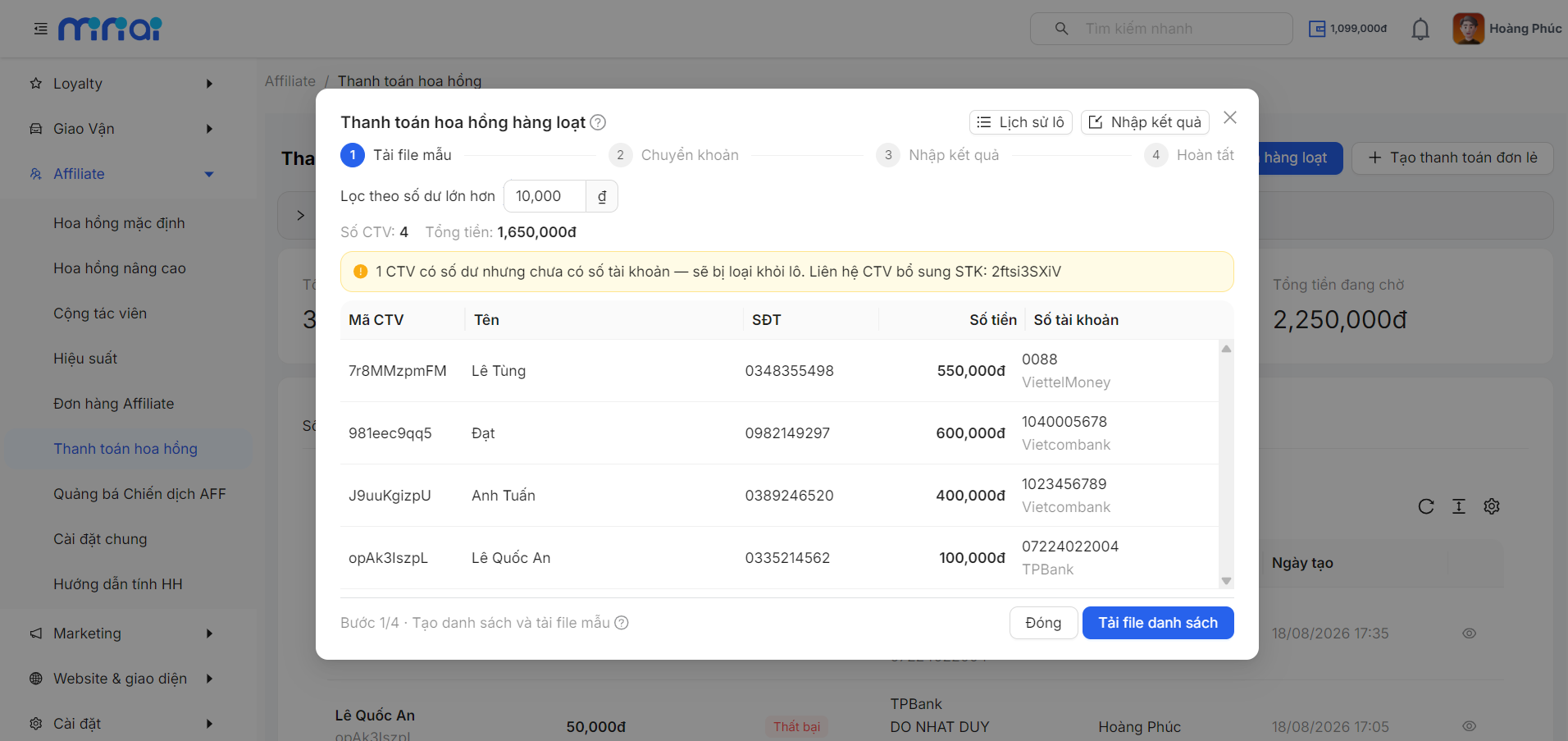Close the bulk payment dialog

(1230, 117)
